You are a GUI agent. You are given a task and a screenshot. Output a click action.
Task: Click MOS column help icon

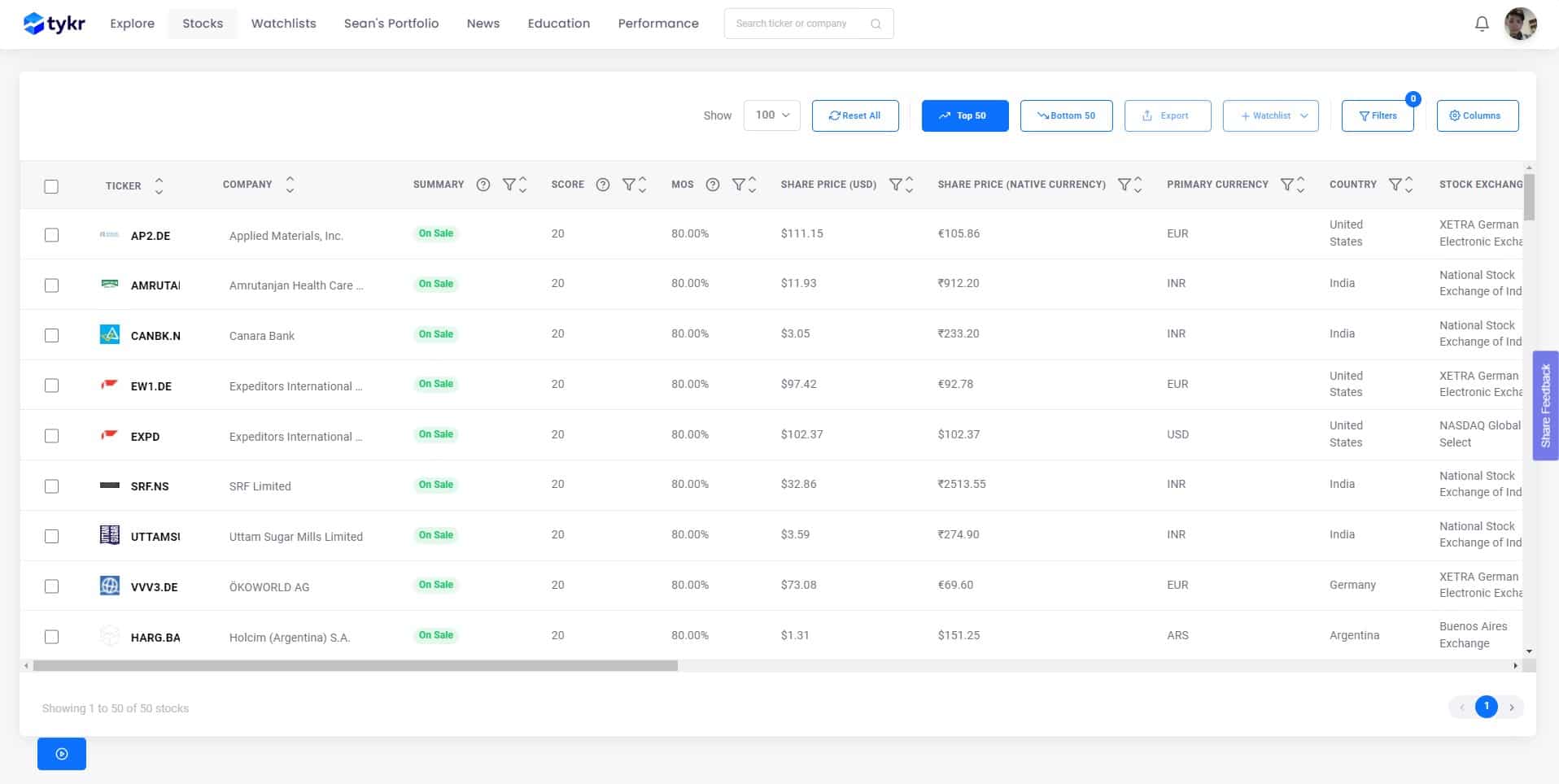[x=713, y=185]
